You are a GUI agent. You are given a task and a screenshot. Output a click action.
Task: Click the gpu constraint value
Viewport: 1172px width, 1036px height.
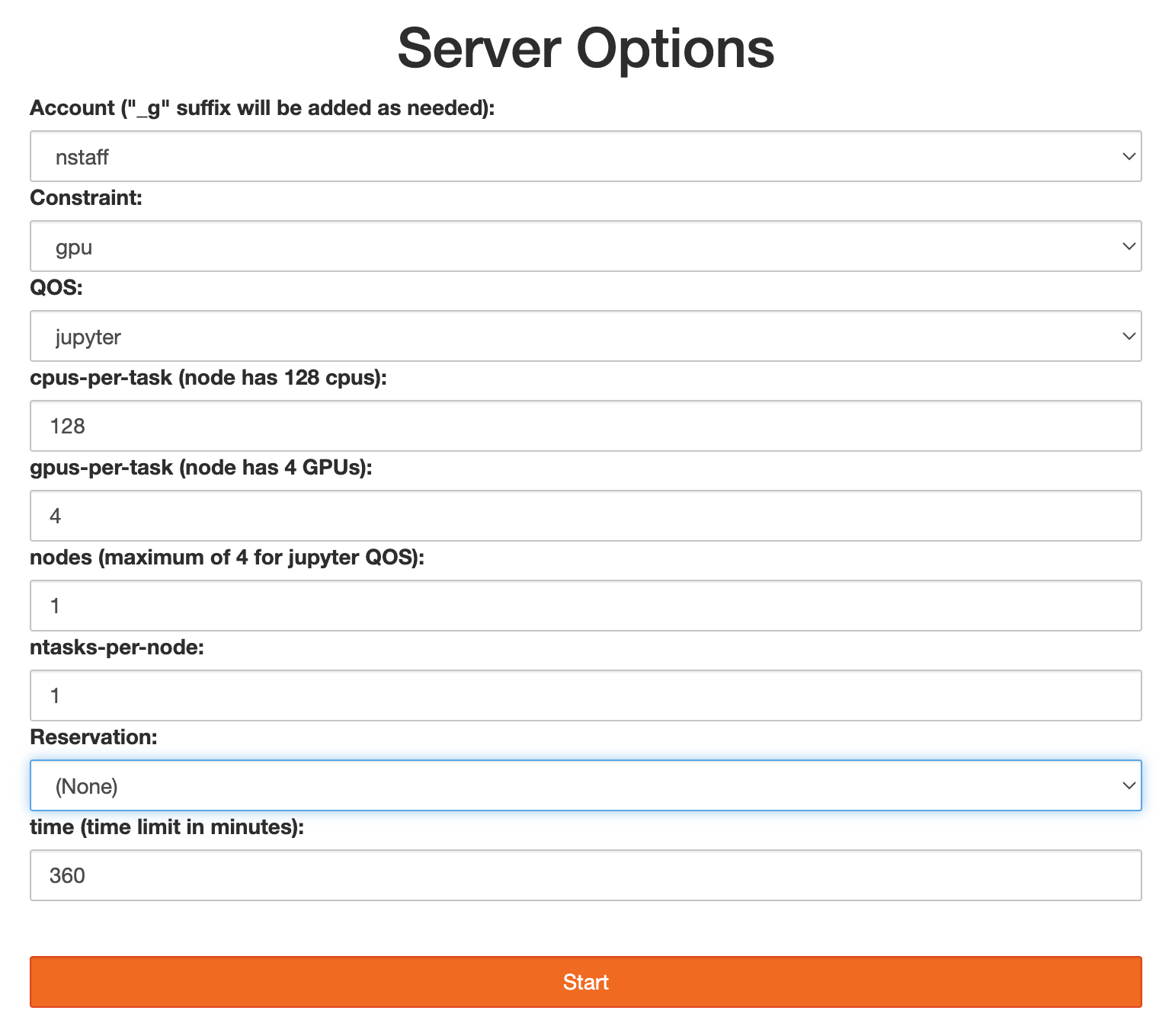point(74,246)
